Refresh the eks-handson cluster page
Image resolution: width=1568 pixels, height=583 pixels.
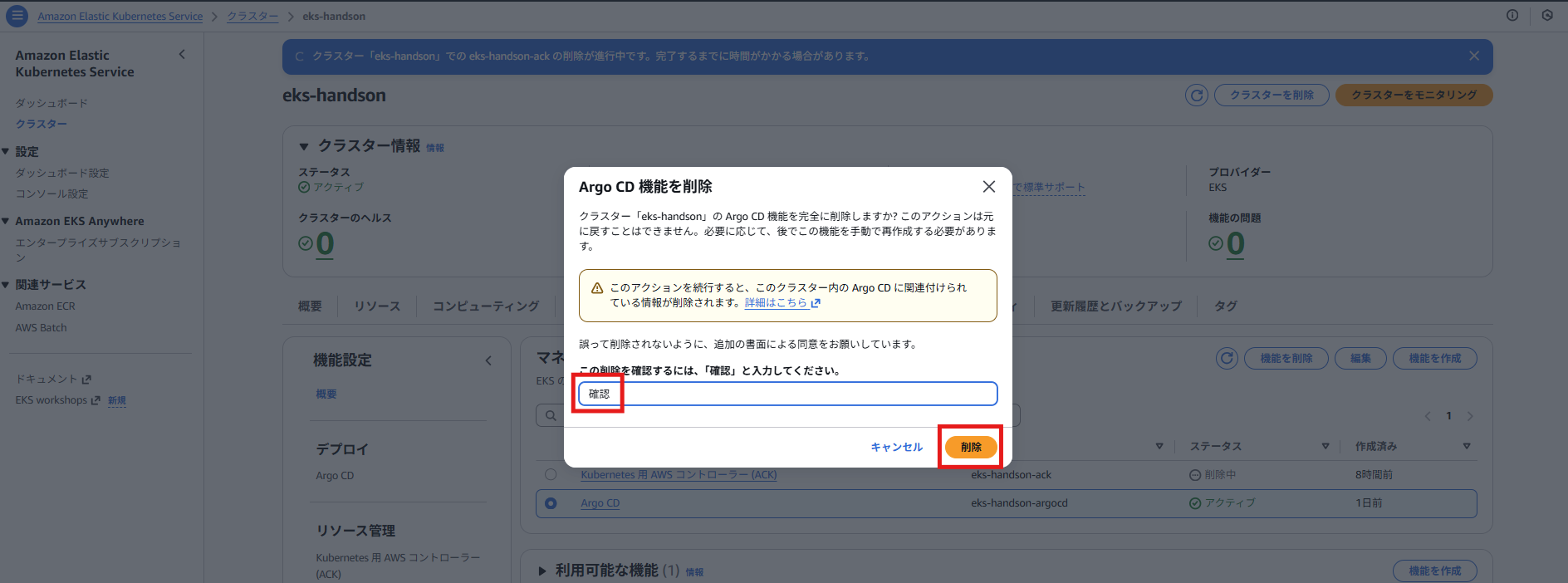click(x=1197, y=95)
